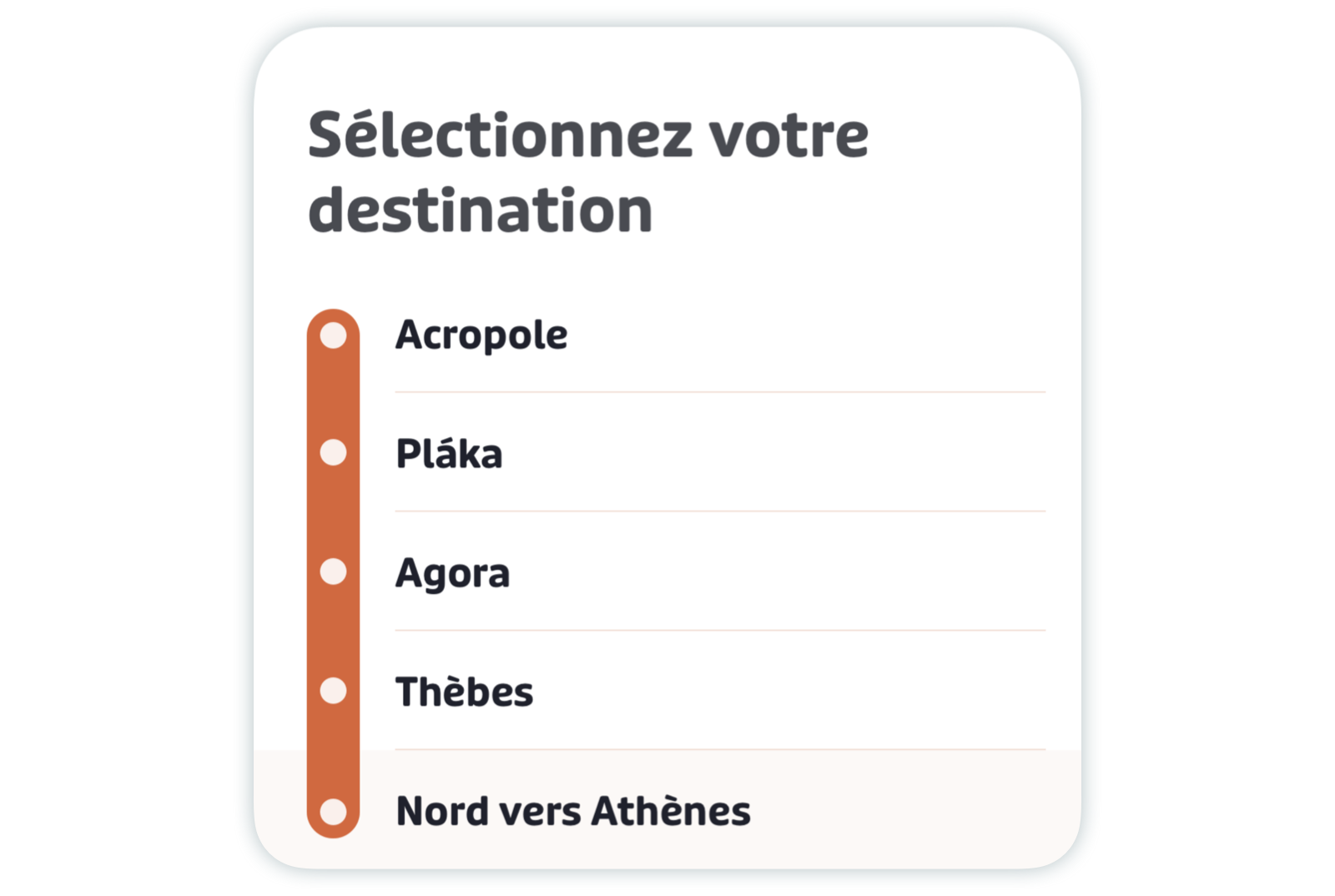Click the Sélectionnez votre destination heading
The image size is (1335, 896).
click(x=588, y=172)
